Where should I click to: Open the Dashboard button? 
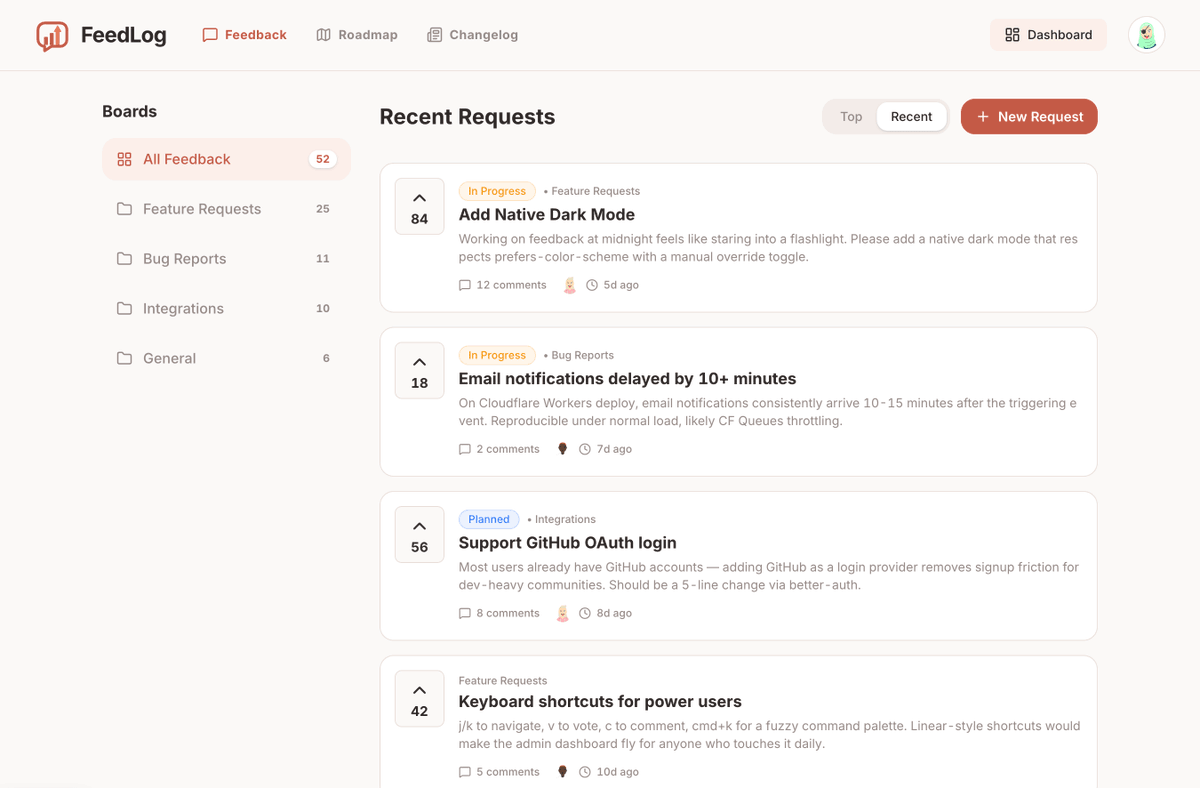pyautogui.click(x=1048, y=35)
